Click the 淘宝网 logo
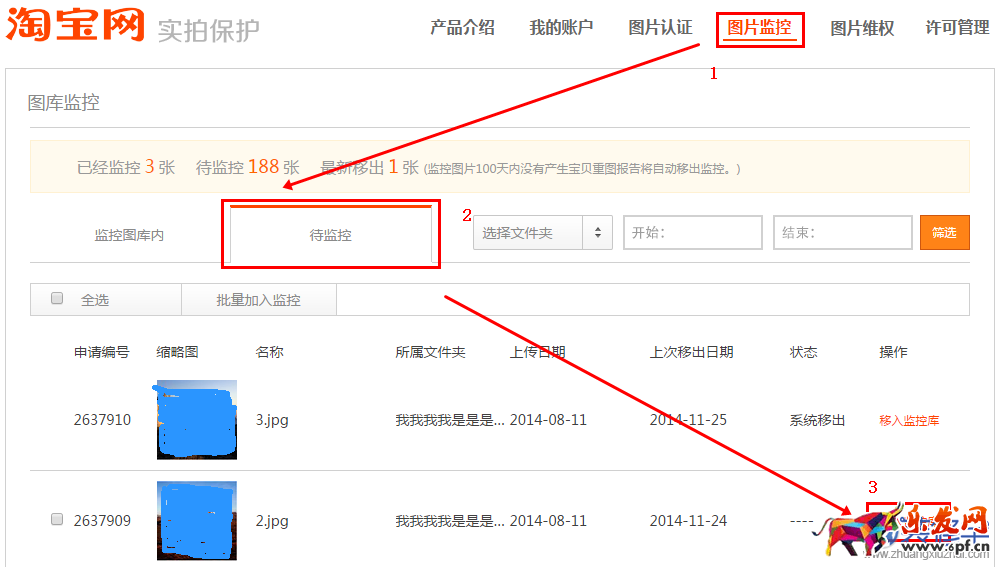The width and height of the screenshot is (1000, 567). (75, 25)
